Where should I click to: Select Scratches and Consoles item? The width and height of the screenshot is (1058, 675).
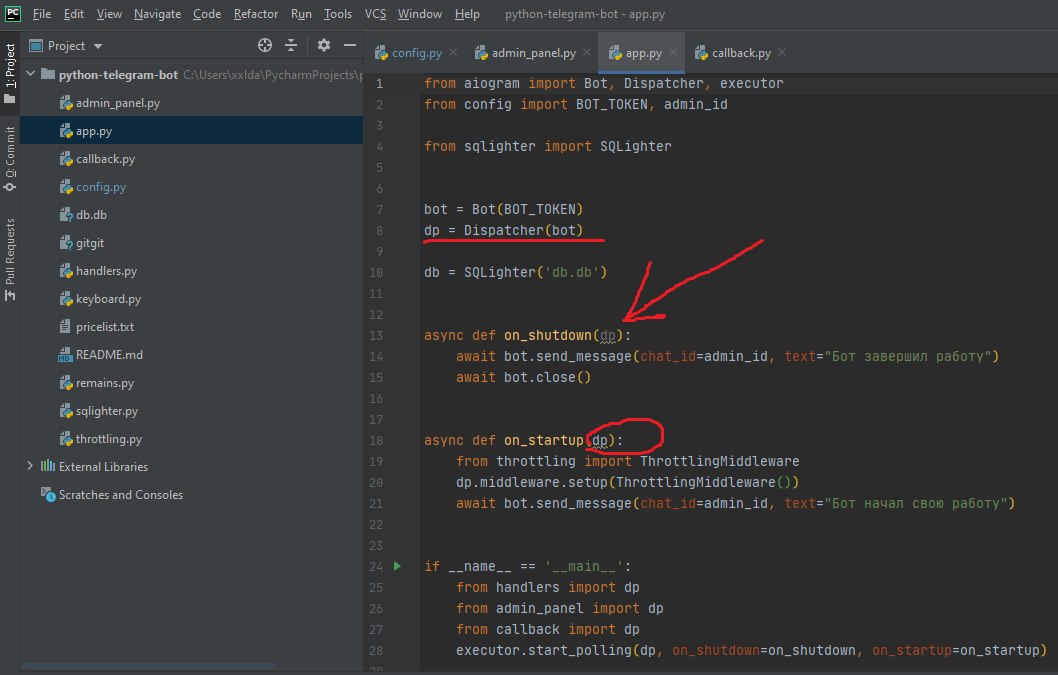[120, 495]
